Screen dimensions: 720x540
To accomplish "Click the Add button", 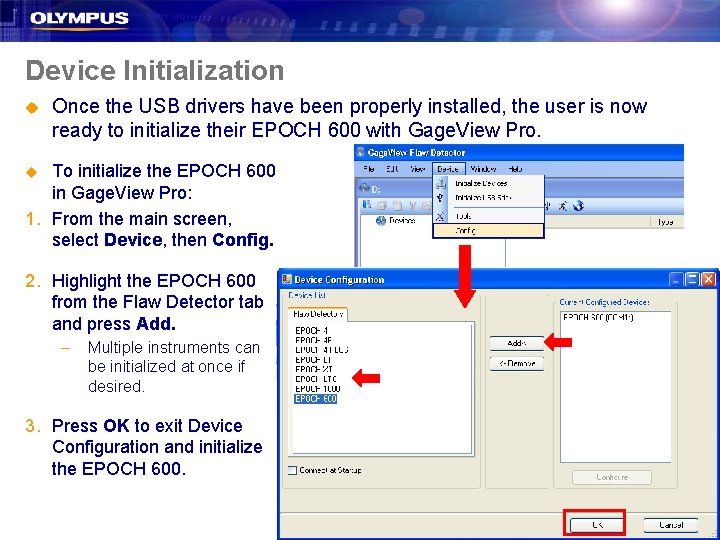I will [517, 343].
